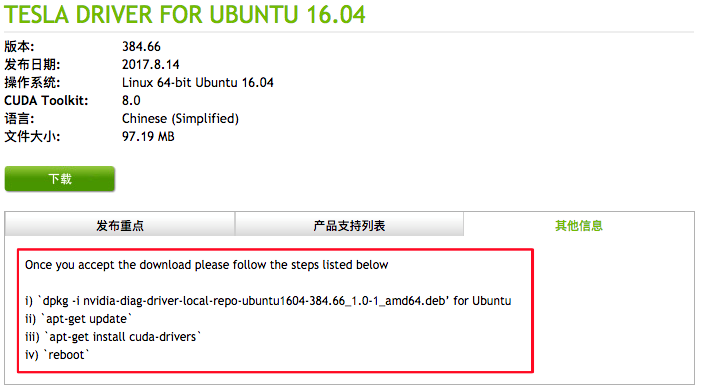The width and height of the screenshot is (702, 392).
Task: Click the 'Once you accept the download' sentence
Action: click(206, 265)
